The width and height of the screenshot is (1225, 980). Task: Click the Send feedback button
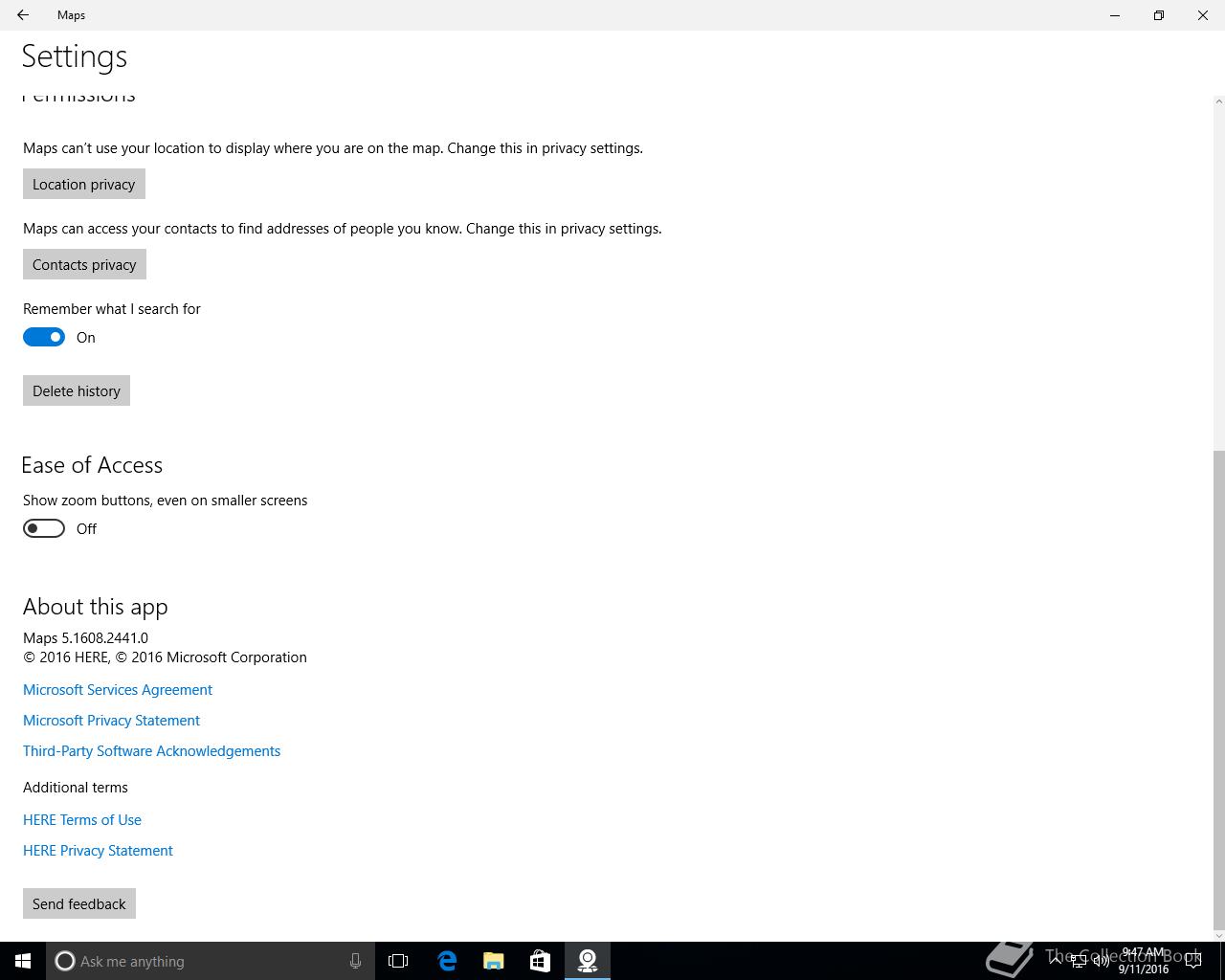coord(79,903)
